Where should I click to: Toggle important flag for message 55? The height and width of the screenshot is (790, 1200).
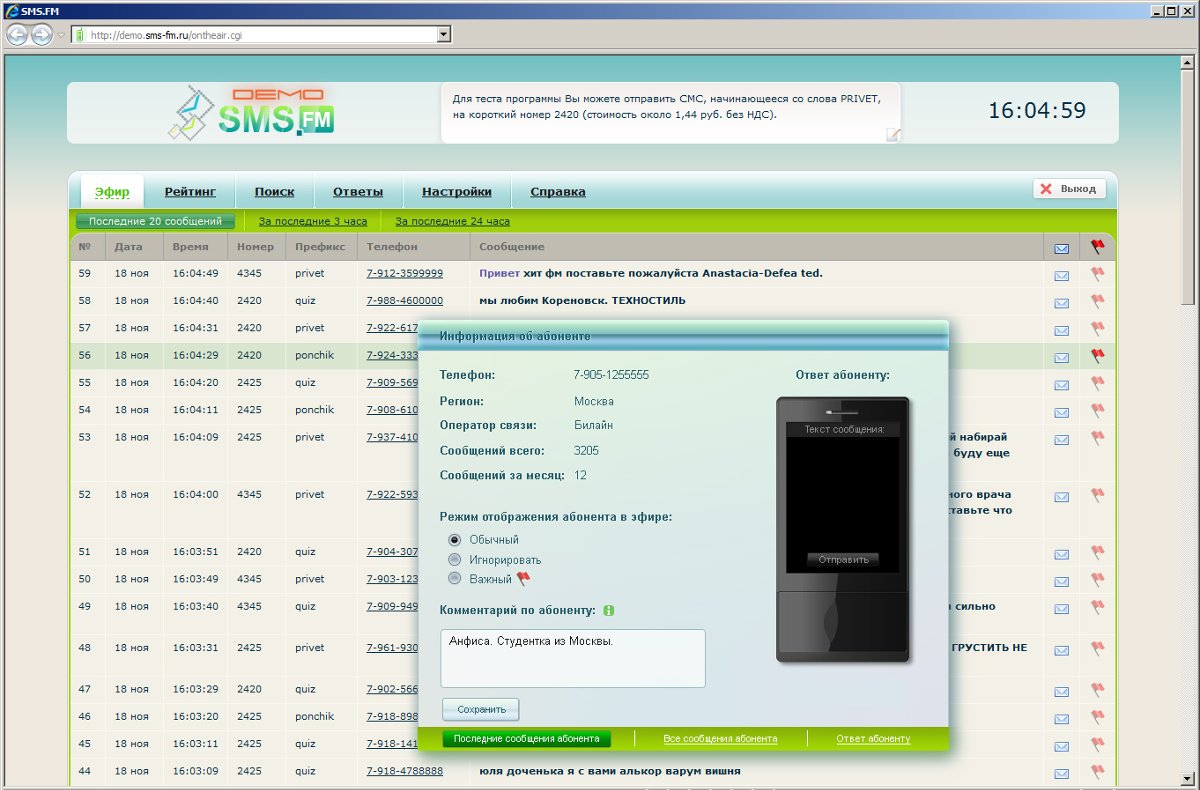point(1097,383)
